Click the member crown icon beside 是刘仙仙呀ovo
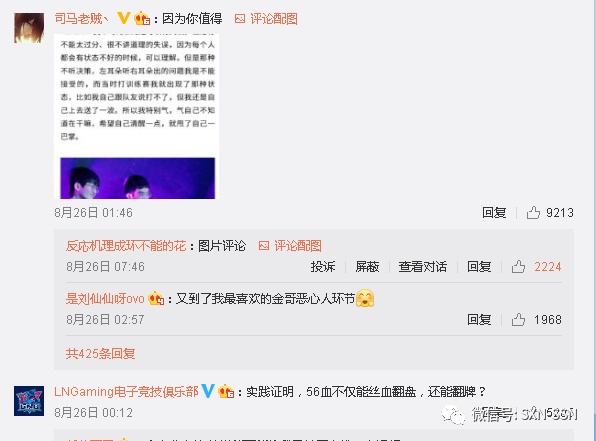The width and height of the screenshot is (596, 441). pyautogui.click(x=156, y=298)
